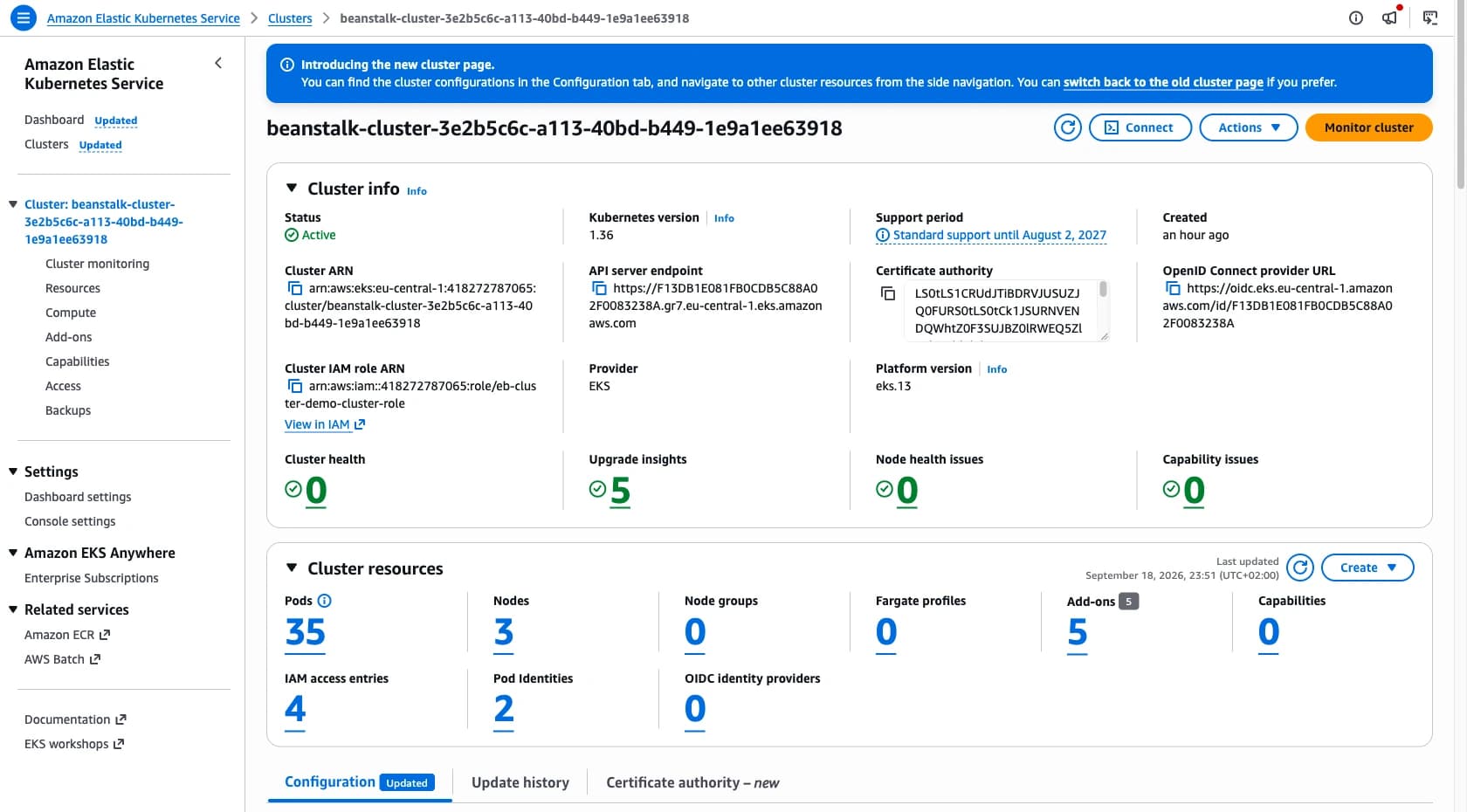Open Capabilities in the sidebar

[x=77, y=361]
